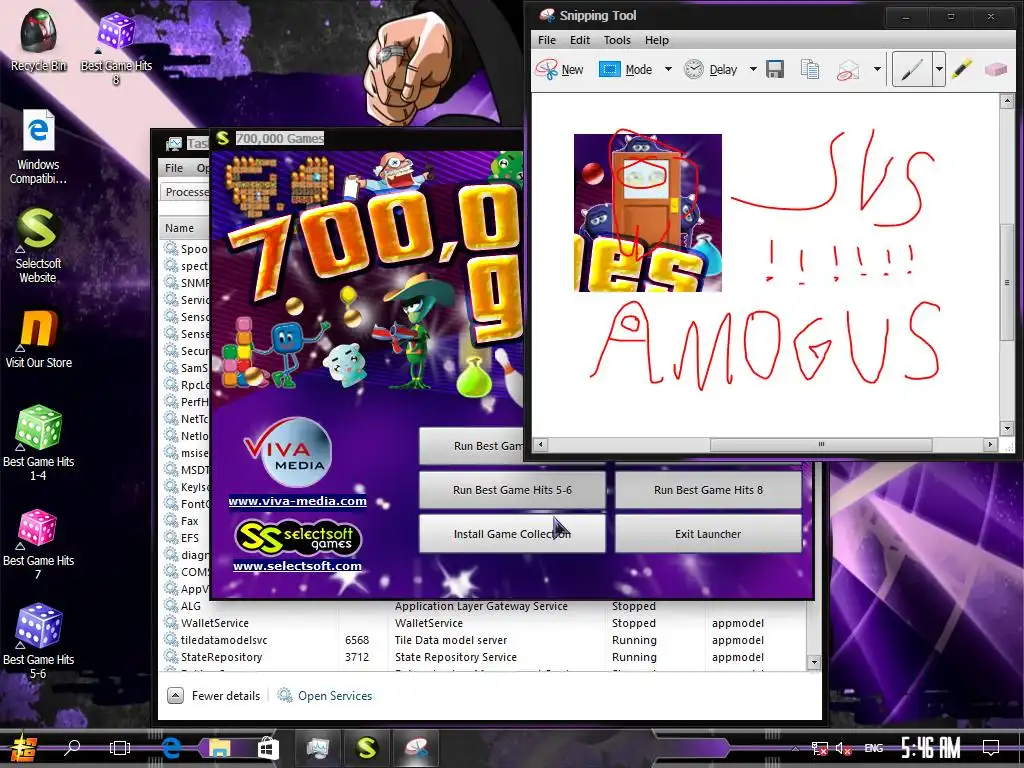Viewport: 1024px width, 768px height.
Task: Click the network tray icon
Action: pos(820,748)
